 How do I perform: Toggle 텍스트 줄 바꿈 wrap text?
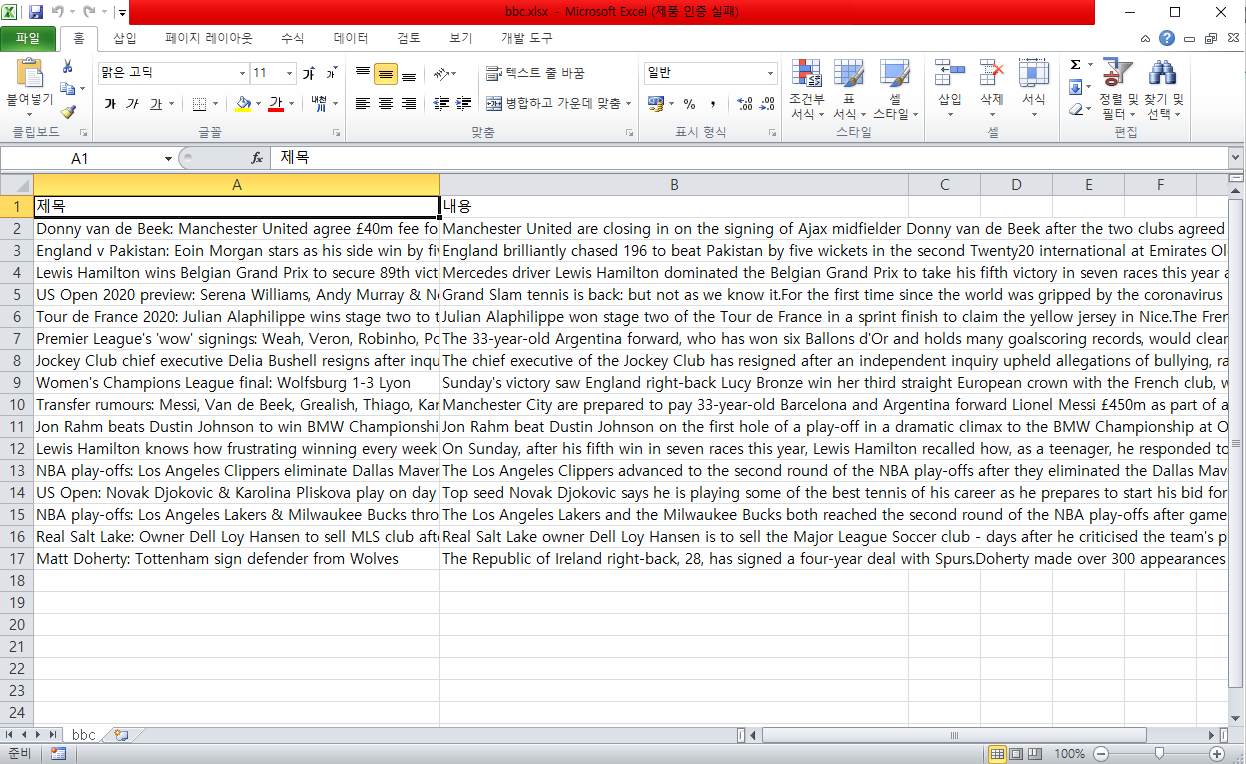pyautogui.click(x=535, y=74)
